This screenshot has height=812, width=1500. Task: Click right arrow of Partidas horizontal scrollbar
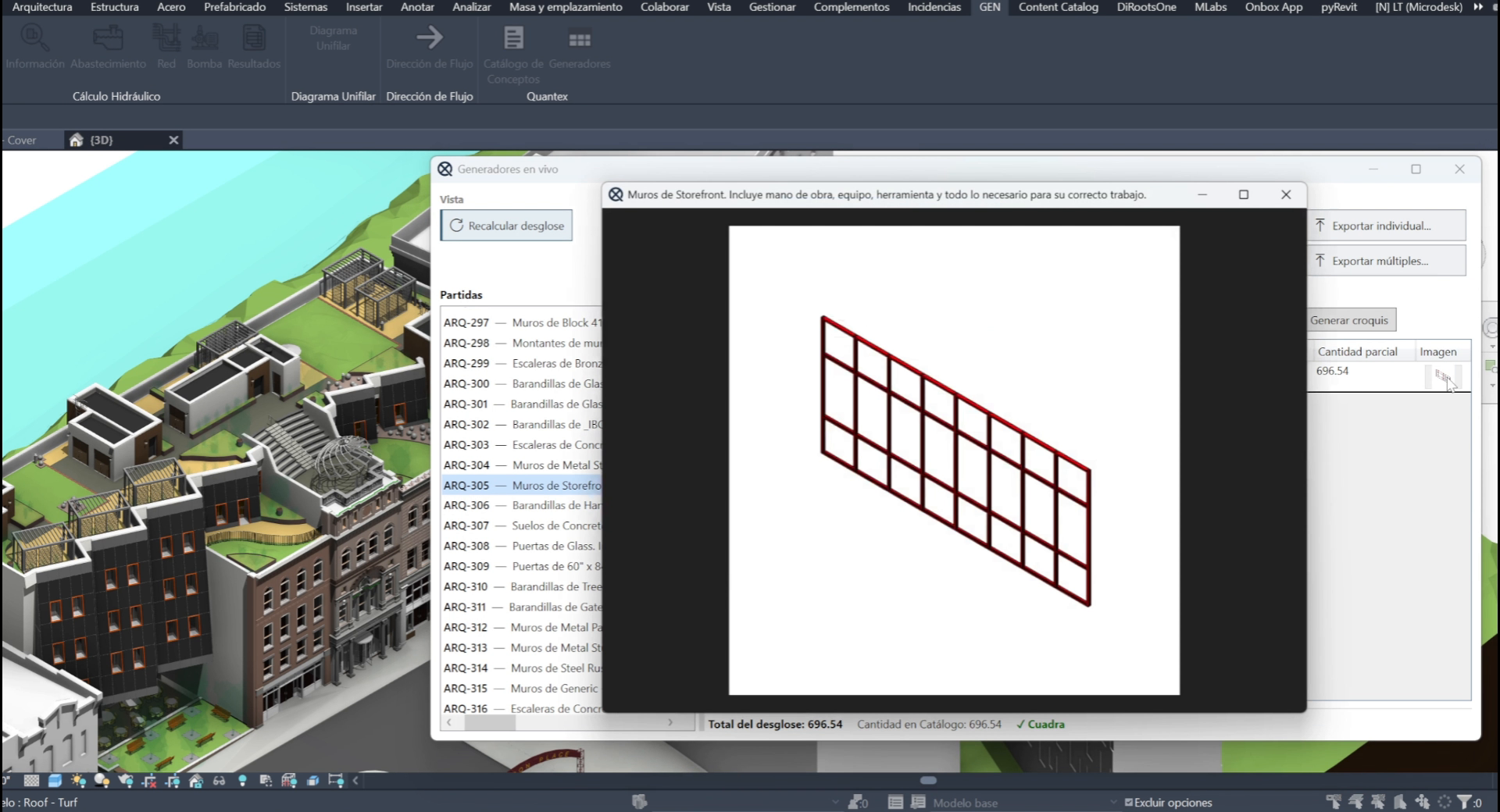(x=670, y=723)
